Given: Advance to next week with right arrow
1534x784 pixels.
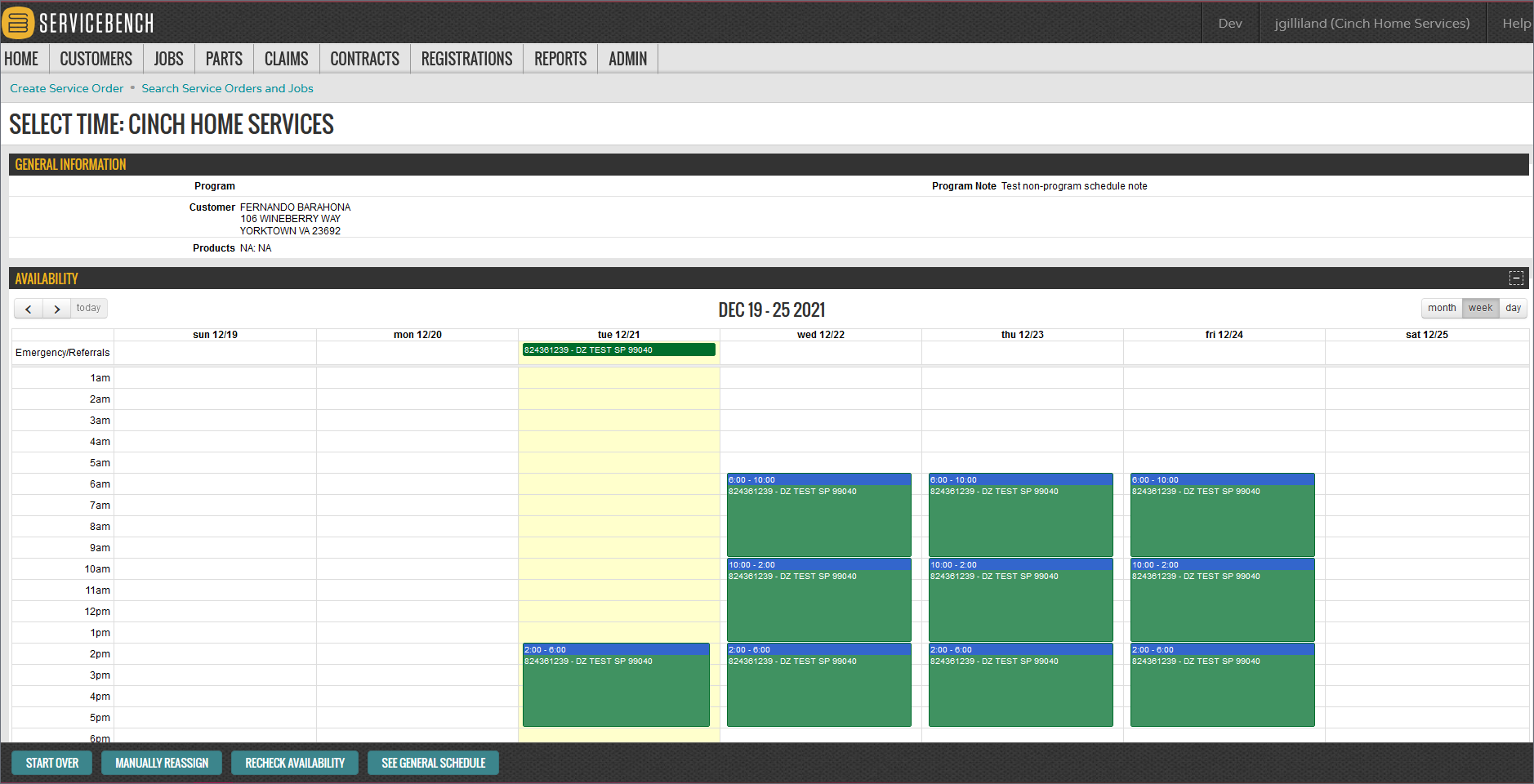Looking at the screenshot, I should (56, 309).
